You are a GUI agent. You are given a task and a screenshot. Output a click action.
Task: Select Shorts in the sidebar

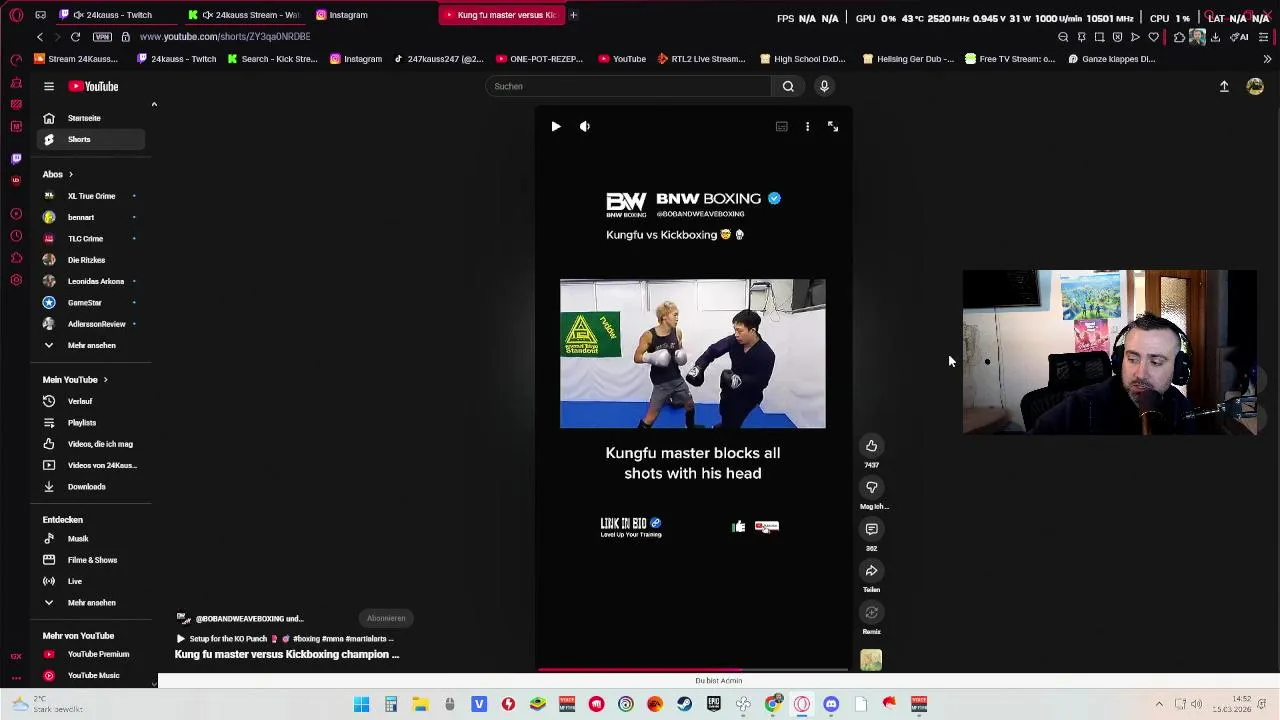coord(92,139)
